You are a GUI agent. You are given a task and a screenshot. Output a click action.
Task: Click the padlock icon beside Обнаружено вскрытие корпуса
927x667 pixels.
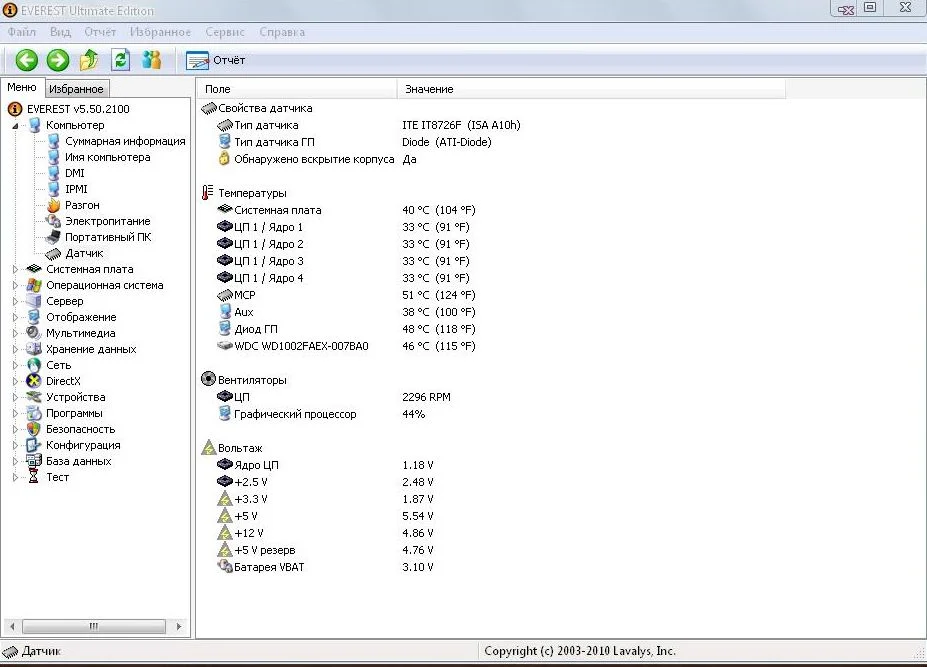(224, 158)
